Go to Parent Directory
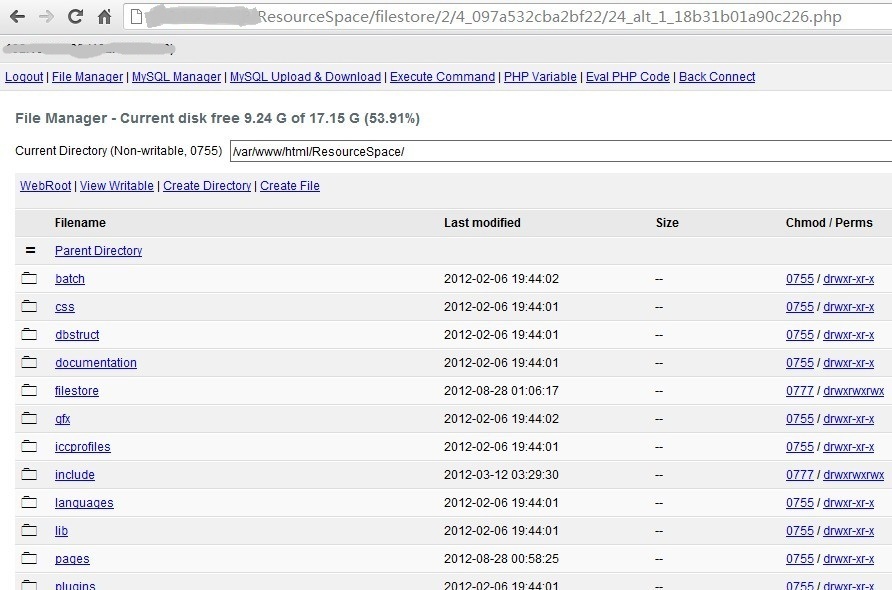This screenshot has height=590, width=892. [98, 251]
